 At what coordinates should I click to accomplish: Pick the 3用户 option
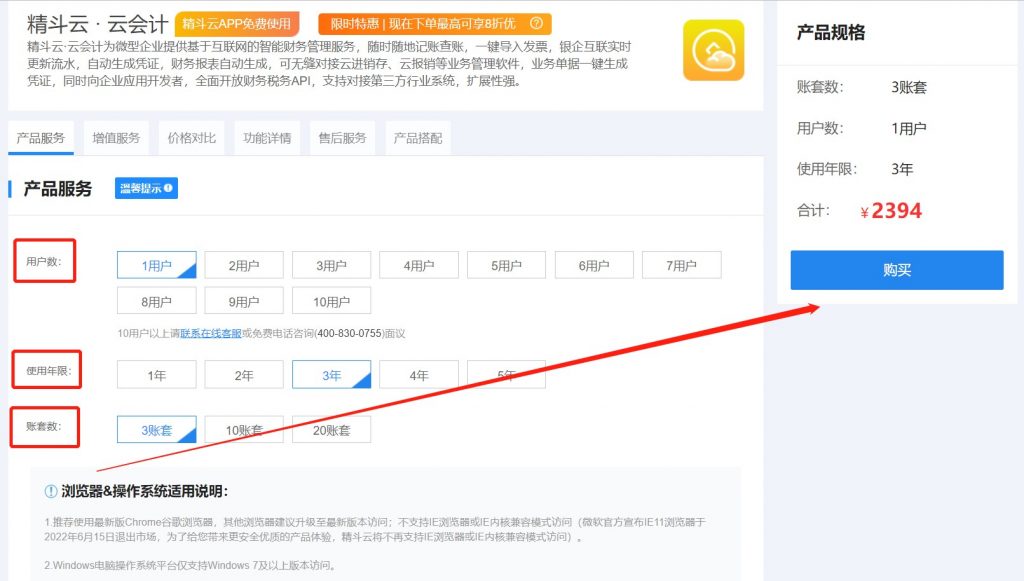332,265
